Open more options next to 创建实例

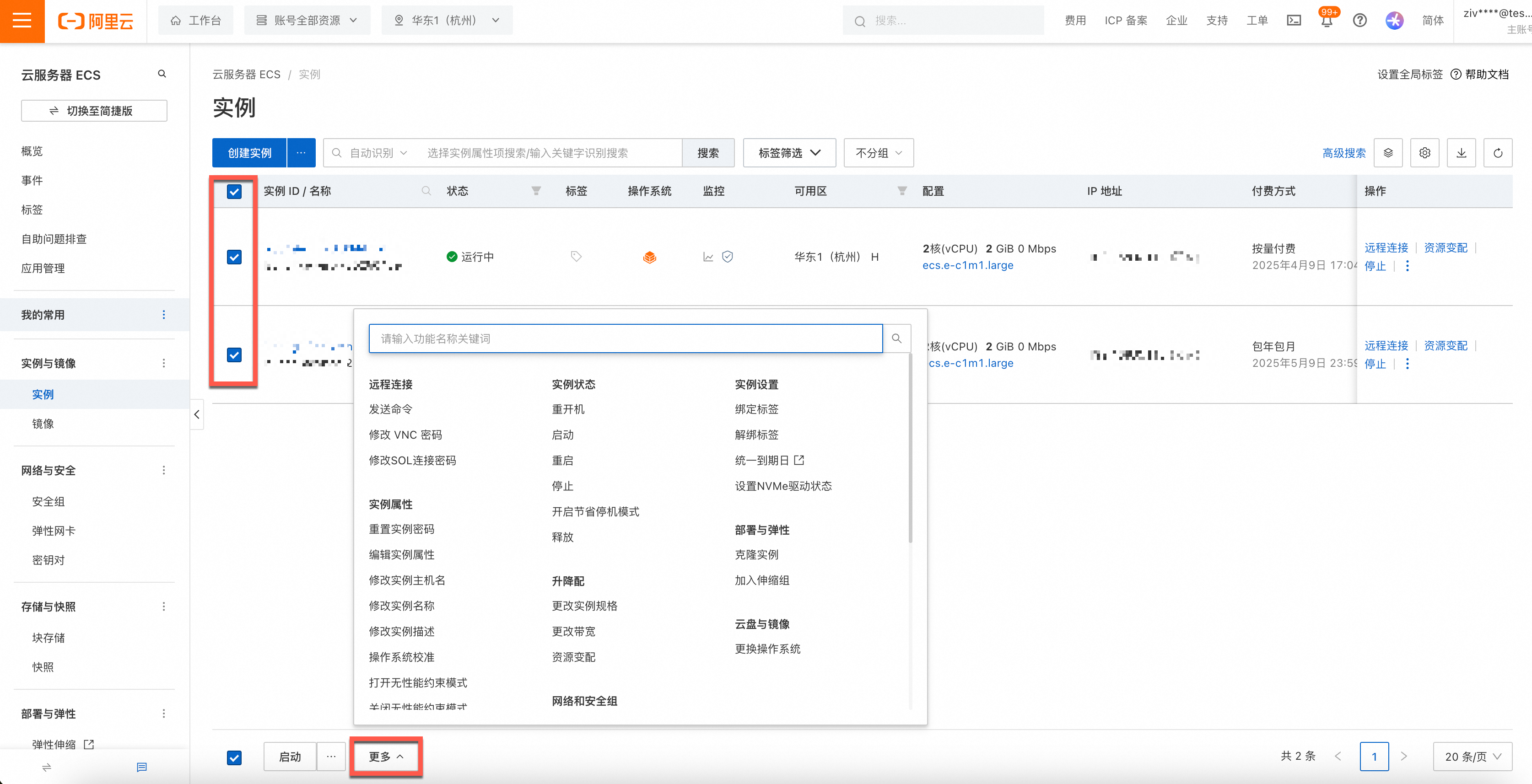pos(302,153)
